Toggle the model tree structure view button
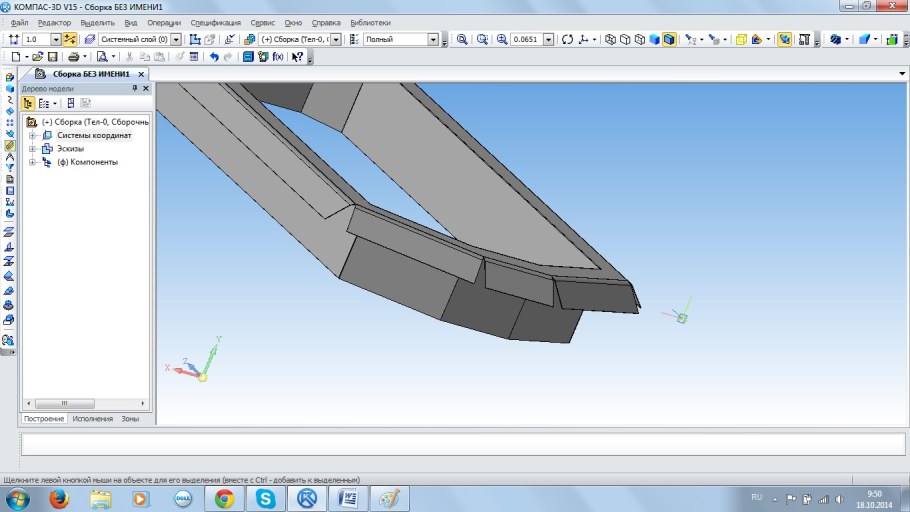The width and height of the screenshot is (910, 512). 28,103
